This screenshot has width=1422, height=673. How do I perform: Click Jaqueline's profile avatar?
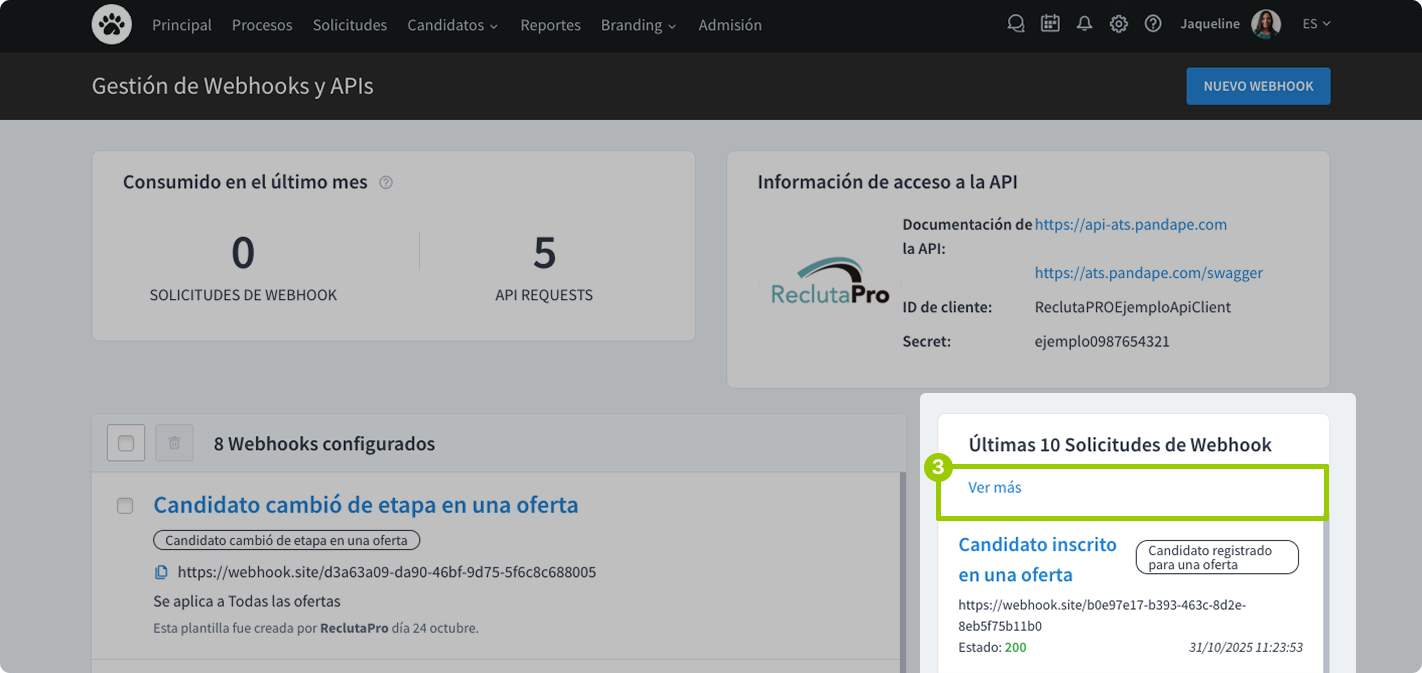1266,23
